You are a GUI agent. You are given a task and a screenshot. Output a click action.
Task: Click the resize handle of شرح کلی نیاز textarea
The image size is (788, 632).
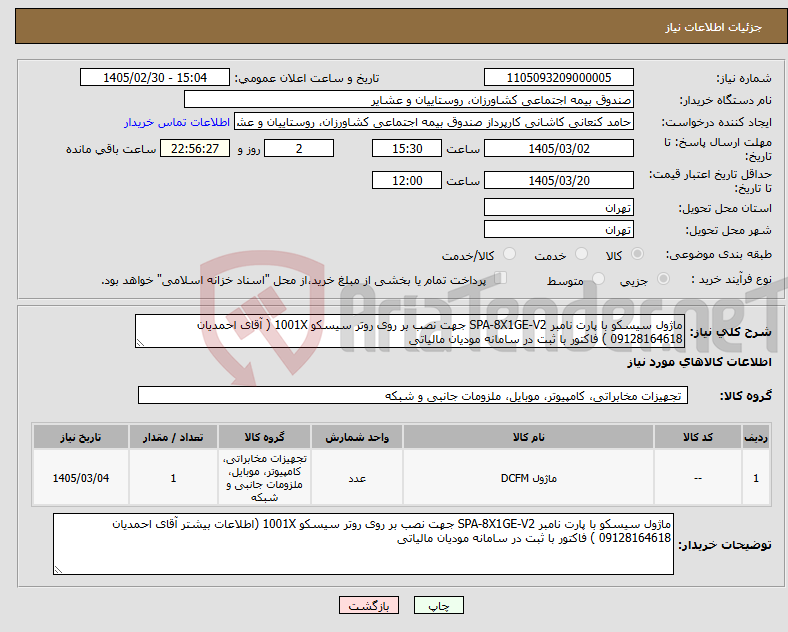140,343
